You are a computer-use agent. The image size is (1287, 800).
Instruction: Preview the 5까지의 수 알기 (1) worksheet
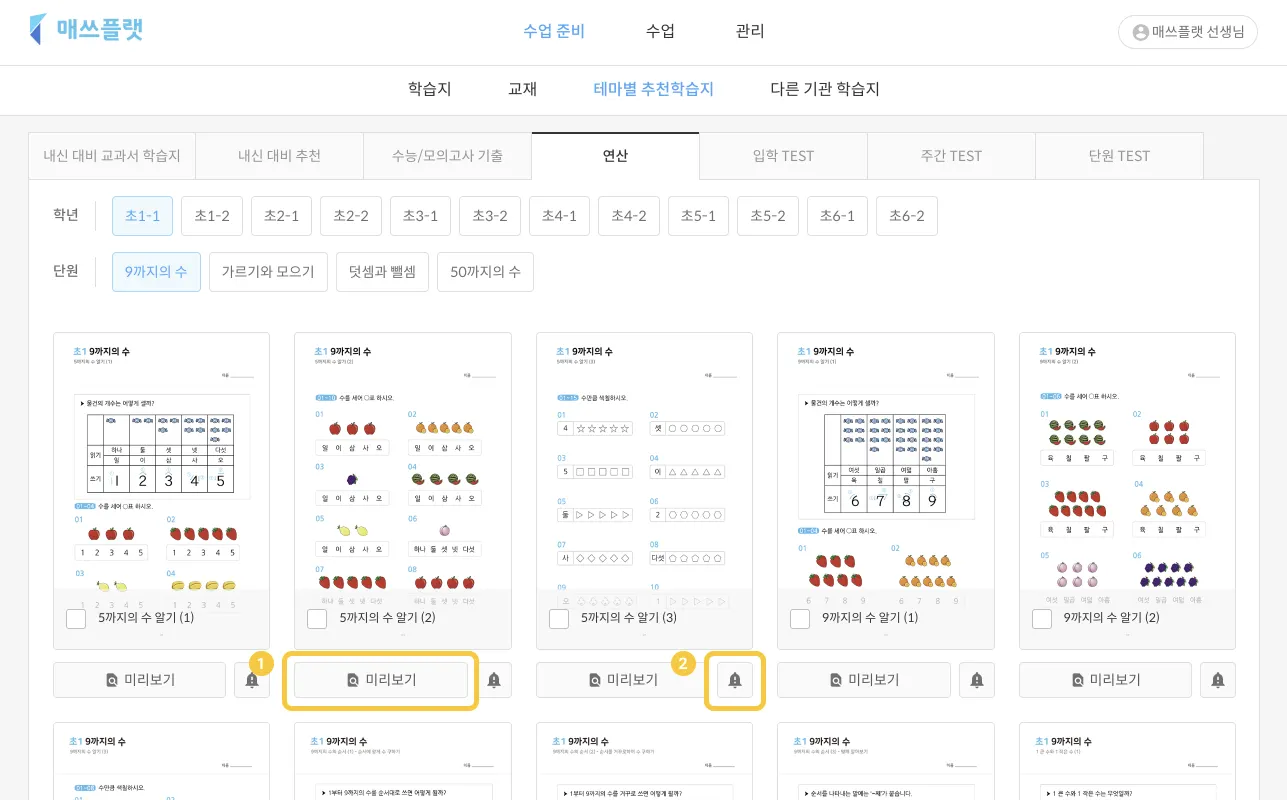tap(139, 680)
